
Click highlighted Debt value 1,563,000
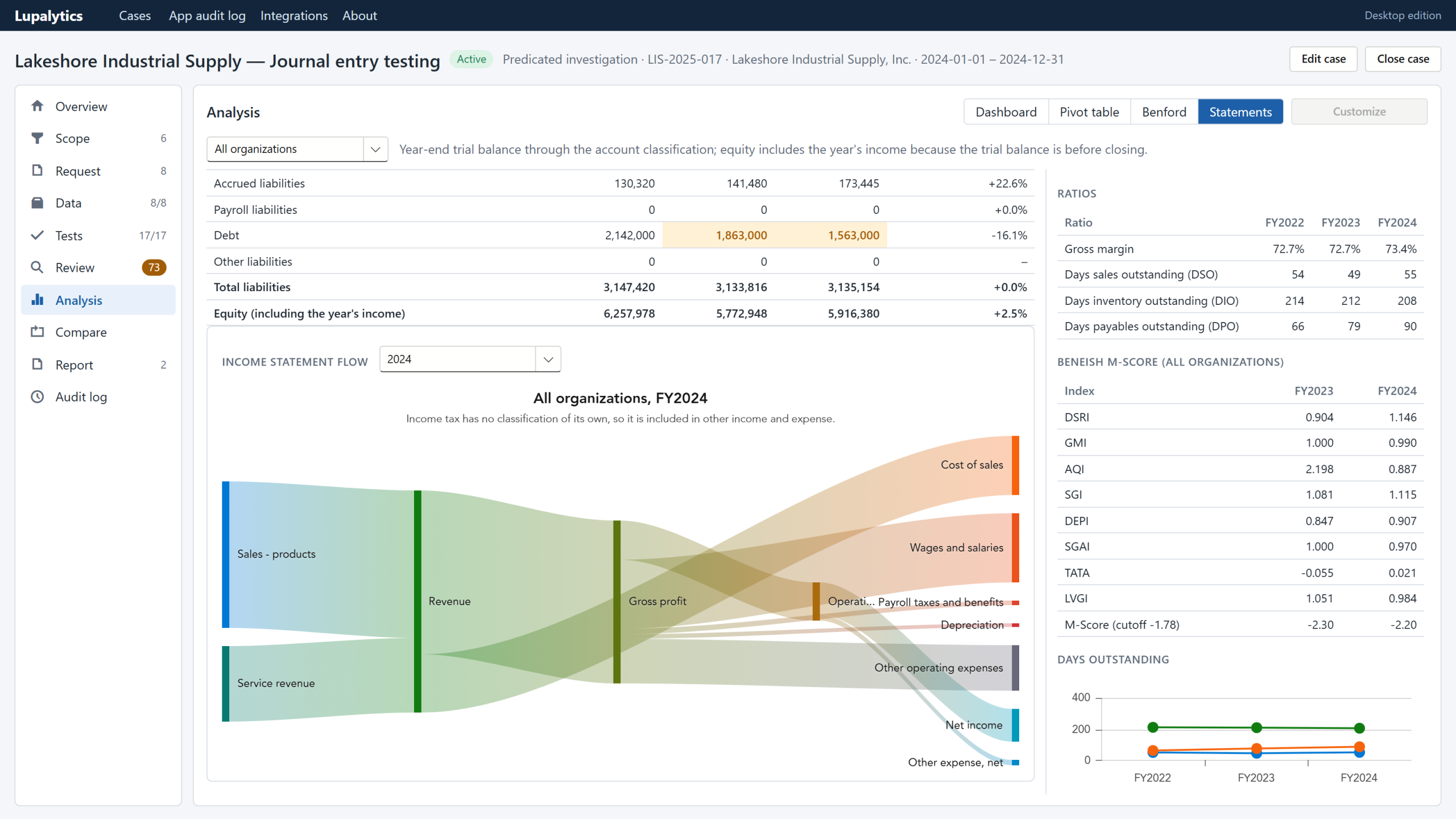853,235
